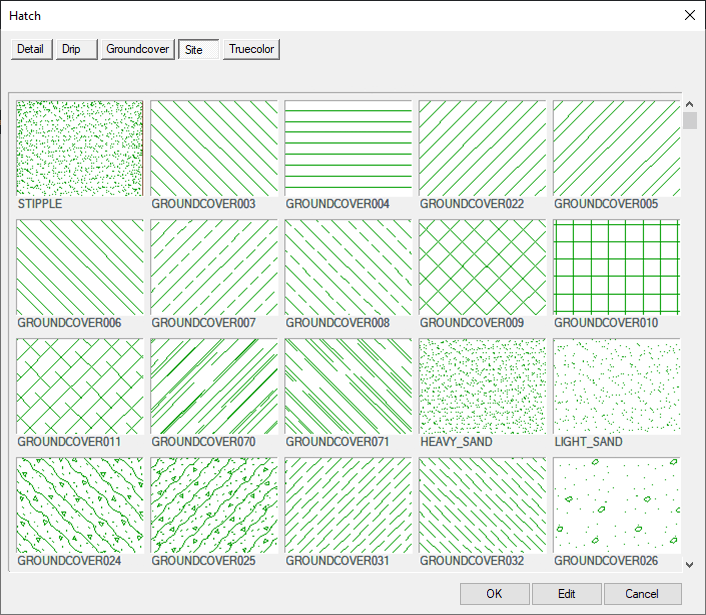This screenshot has width=706, height=615.
Task: Click the scrollbar down arrow
Action: point(689,565)
